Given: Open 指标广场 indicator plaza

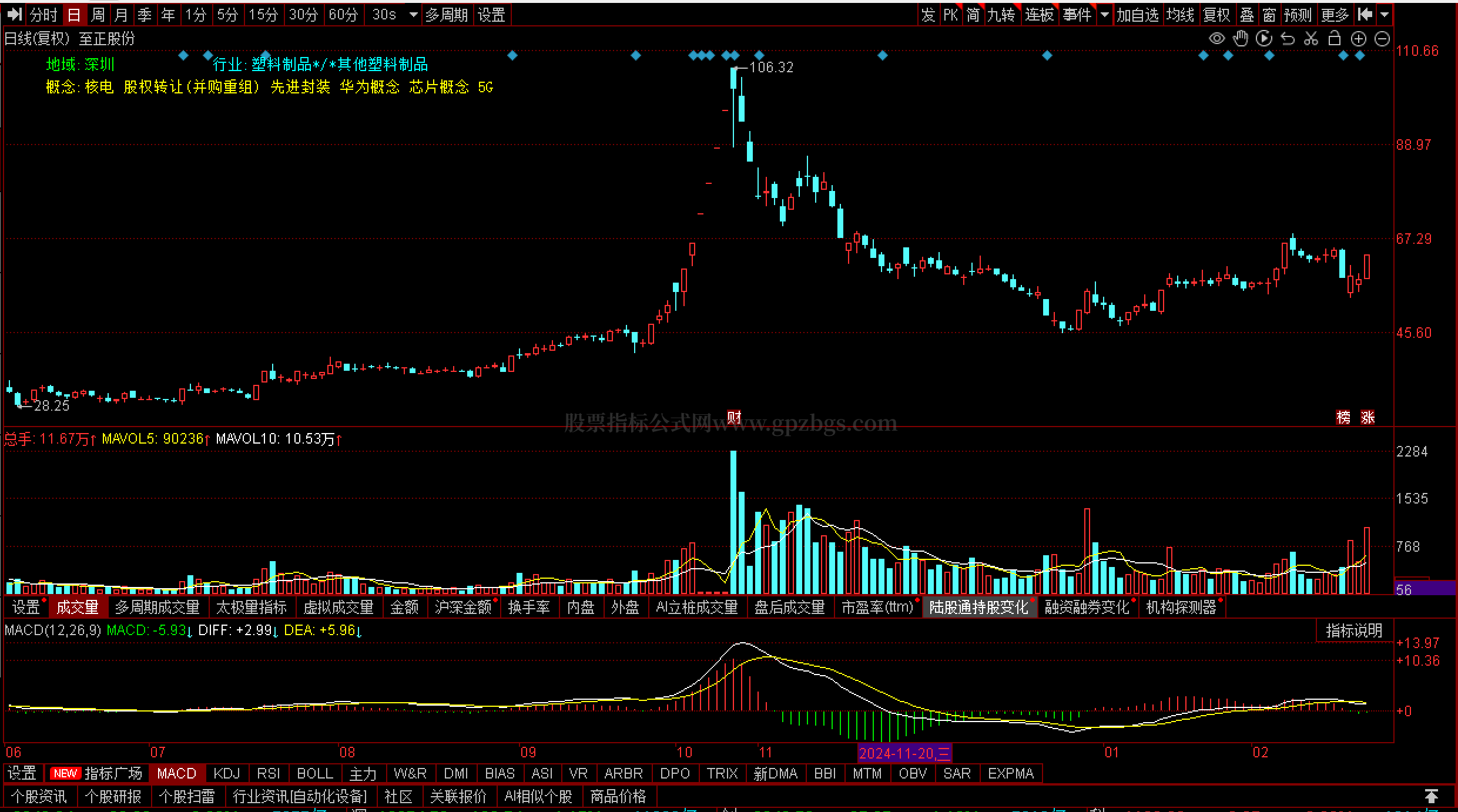Looking at the screenshot, I should [113, 773].
